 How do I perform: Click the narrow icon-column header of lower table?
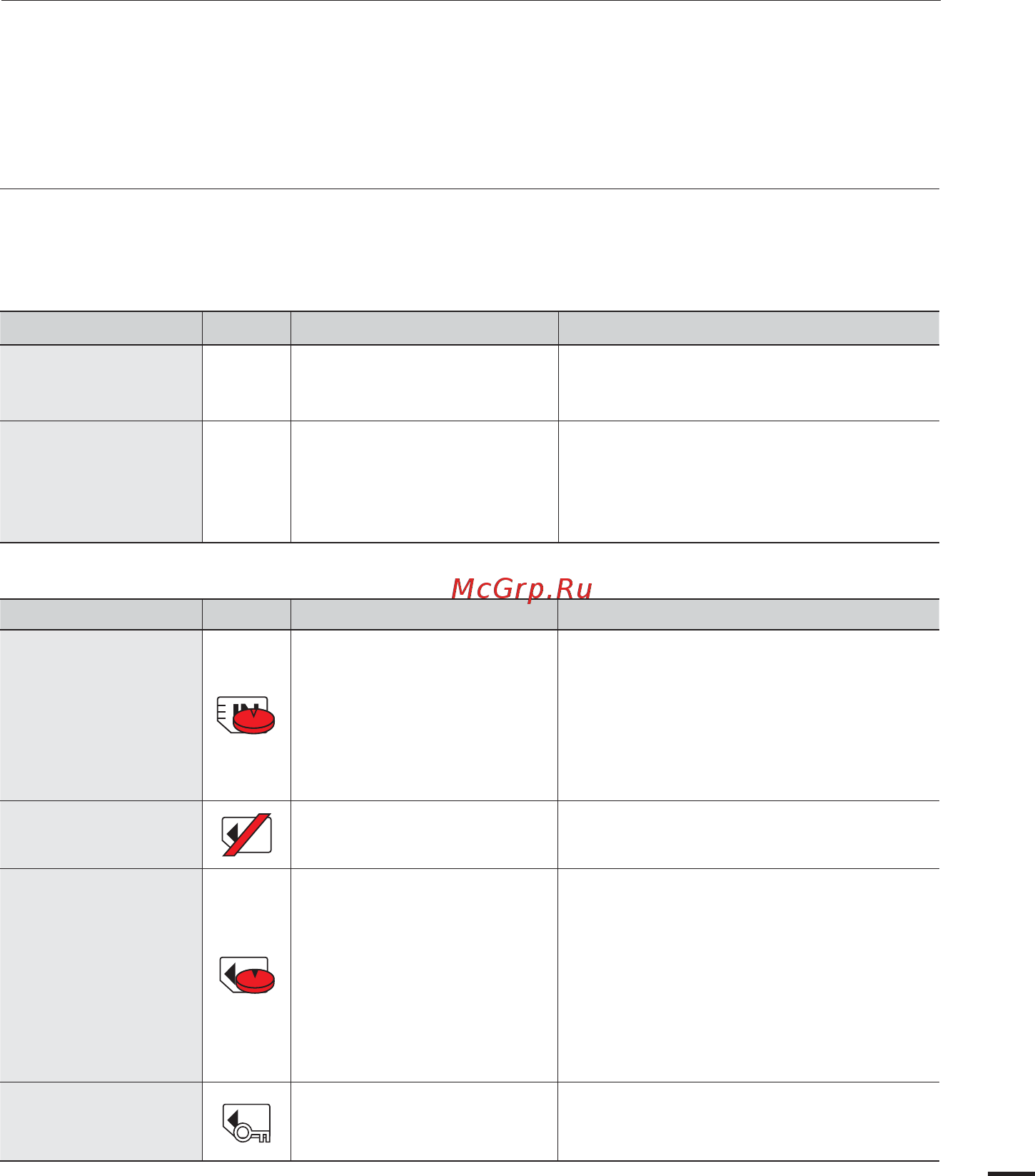point(246,615)
